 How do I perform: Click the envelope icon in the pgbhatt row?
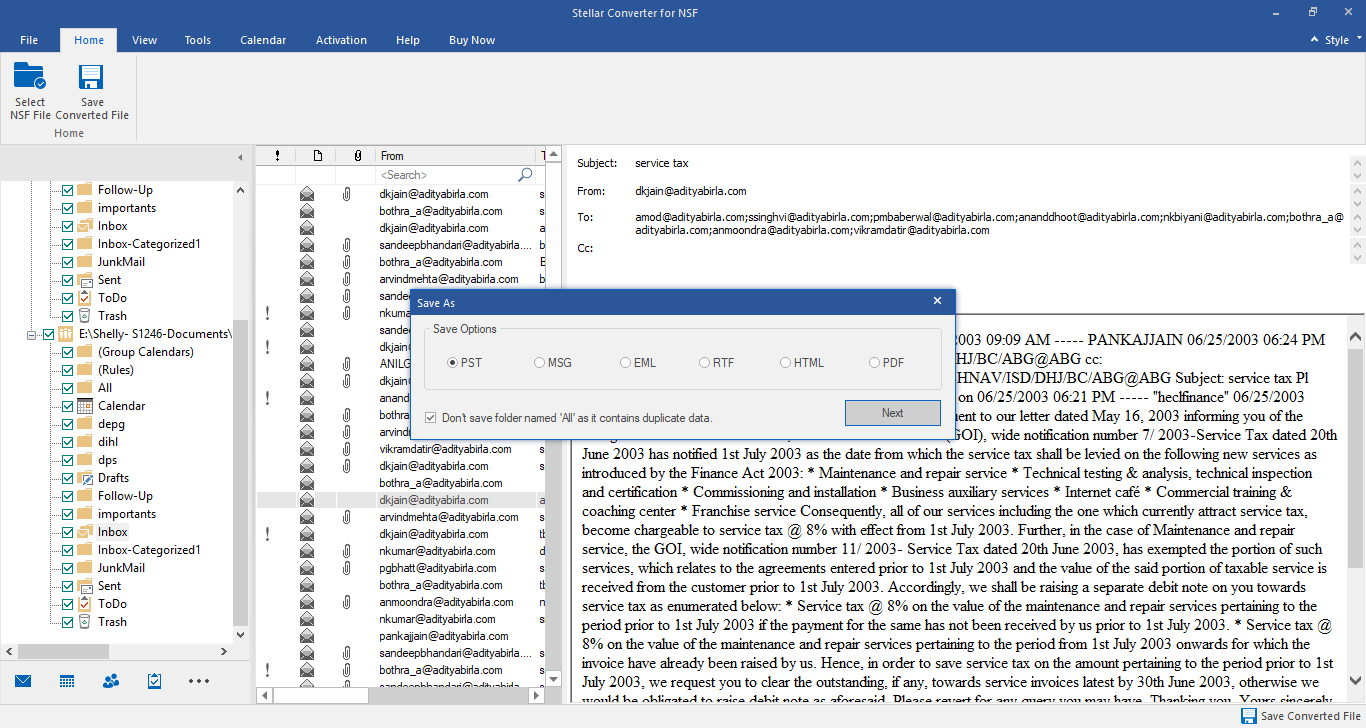point(307,568)
